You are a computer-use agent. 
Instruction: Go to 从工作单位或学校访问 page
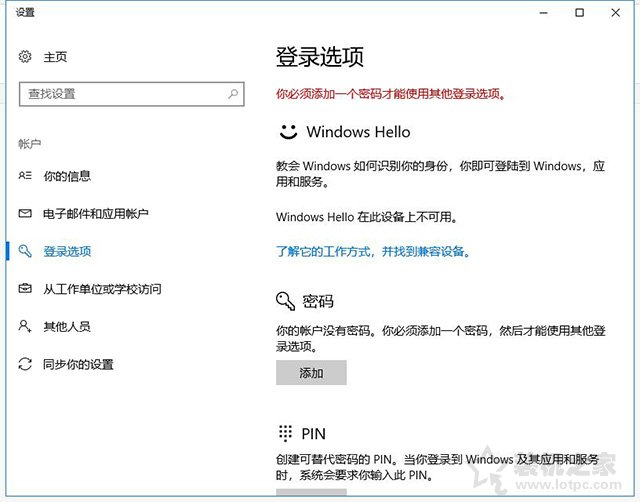point(102,289)
